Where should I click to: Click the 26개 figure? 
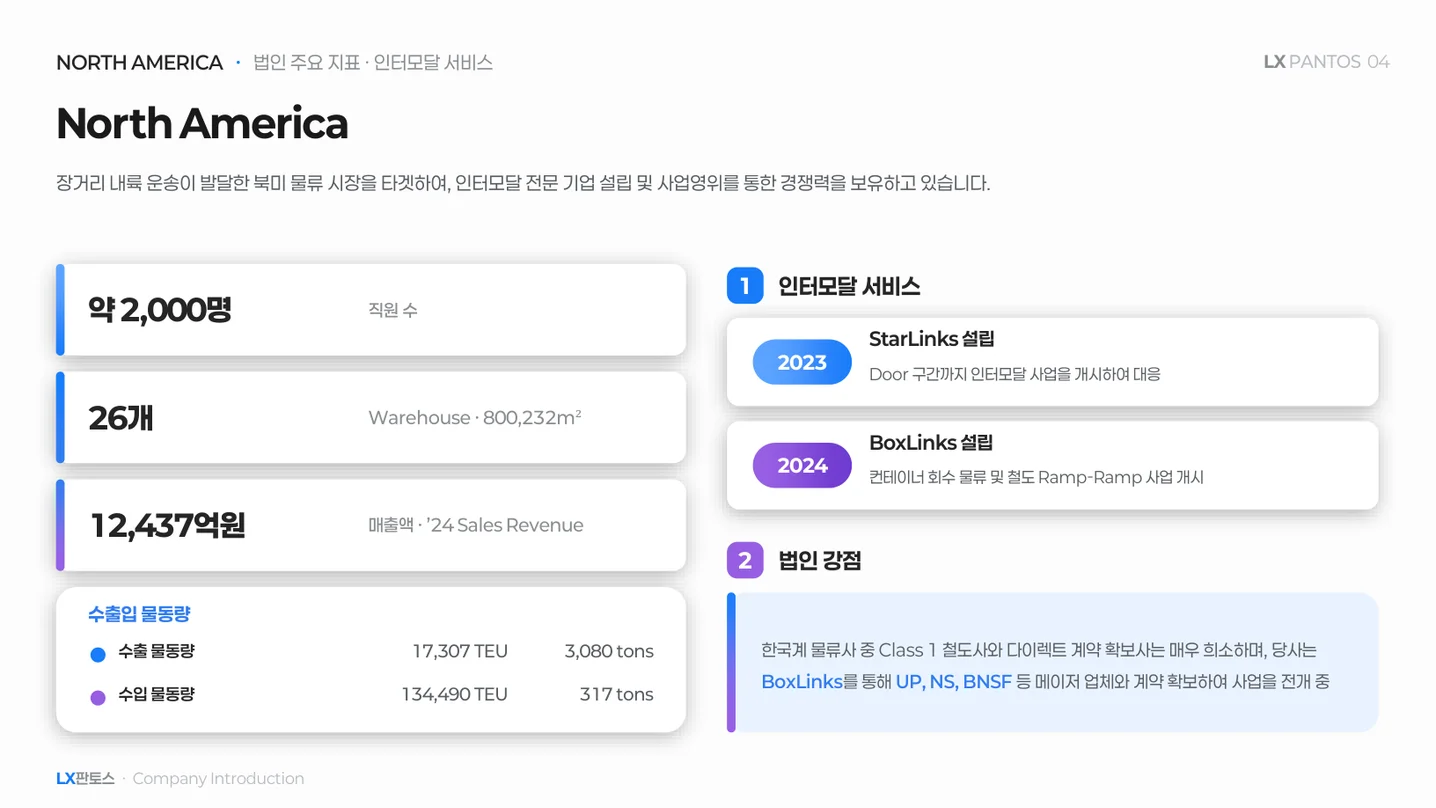pyautogui.click(x=120, y=418)
